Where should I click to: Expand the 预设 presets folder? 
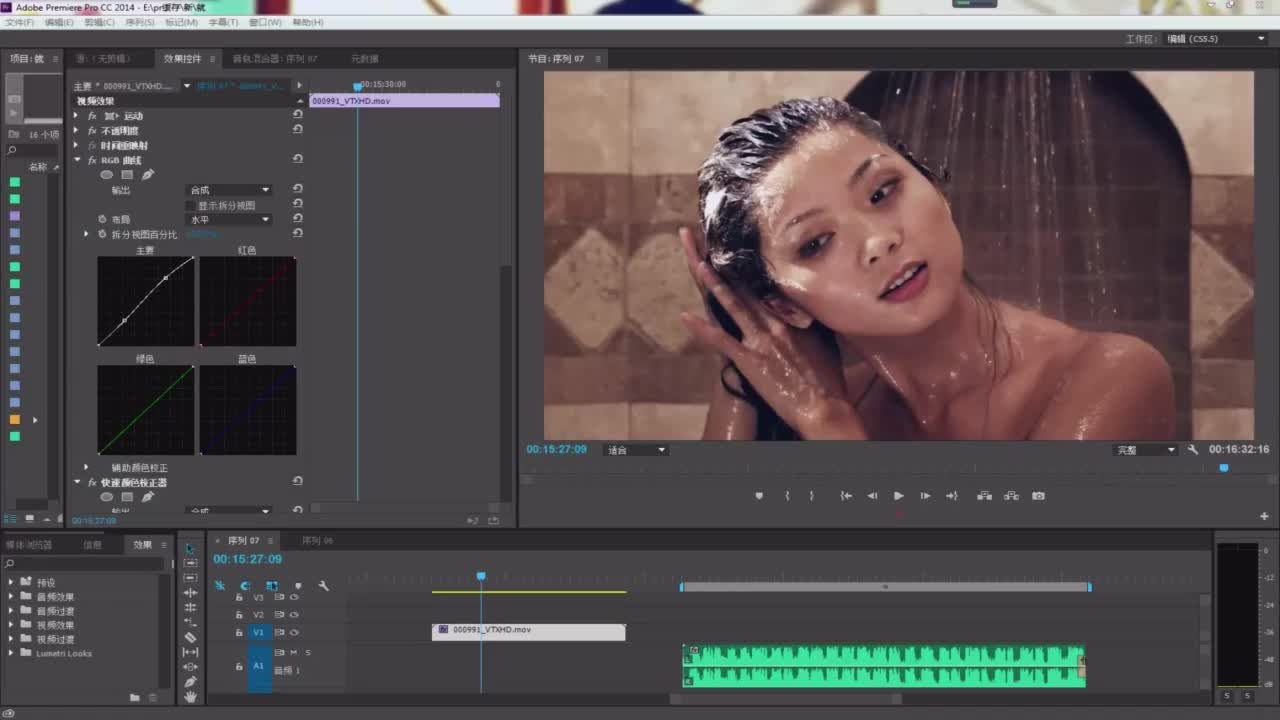(x=11, y=582)
